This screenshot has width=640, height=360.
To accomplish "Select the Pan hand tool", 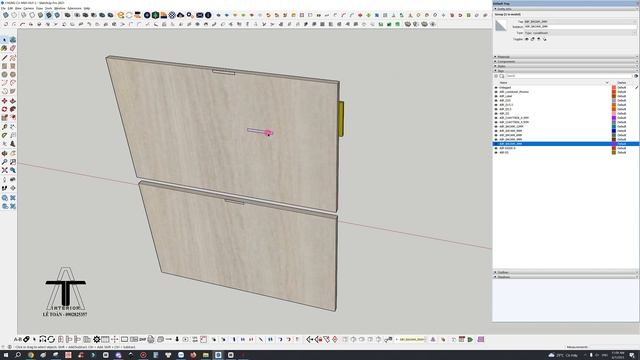I will tap(13, 153).
